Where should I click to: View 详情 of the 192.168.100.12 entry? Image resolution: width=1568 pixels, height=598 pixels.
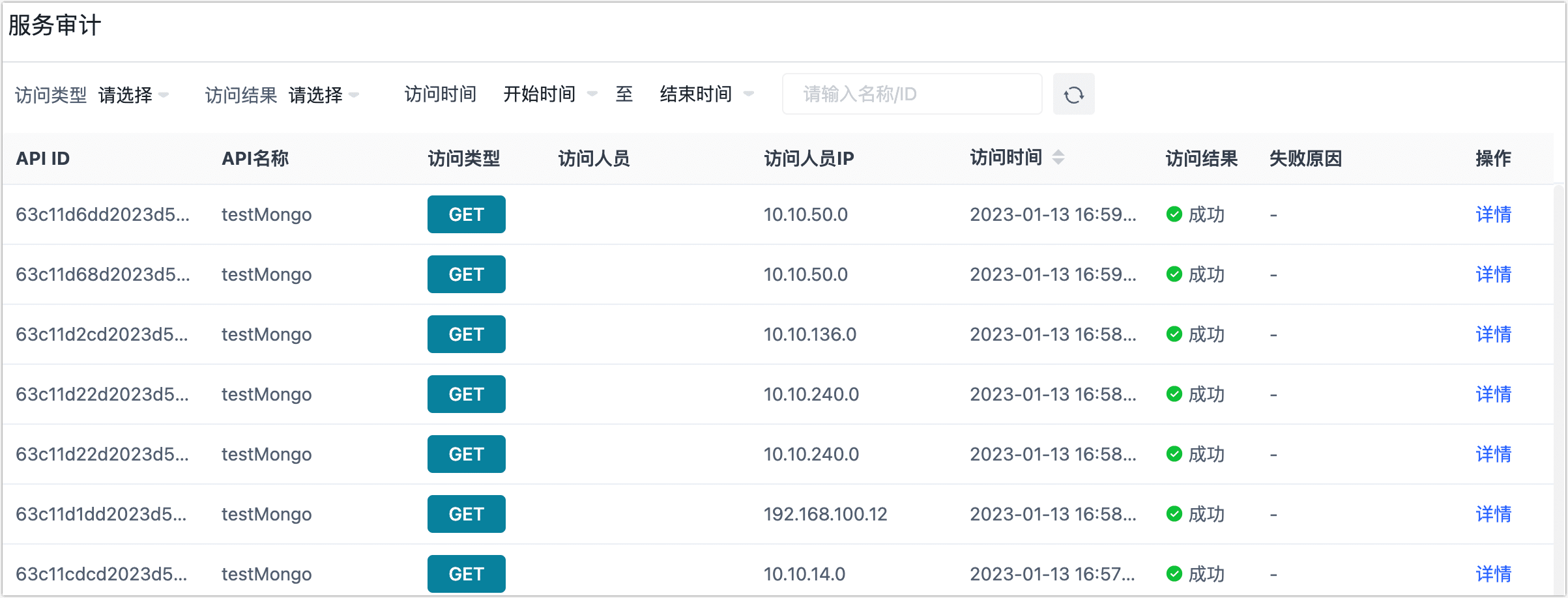click(1493, 514)
